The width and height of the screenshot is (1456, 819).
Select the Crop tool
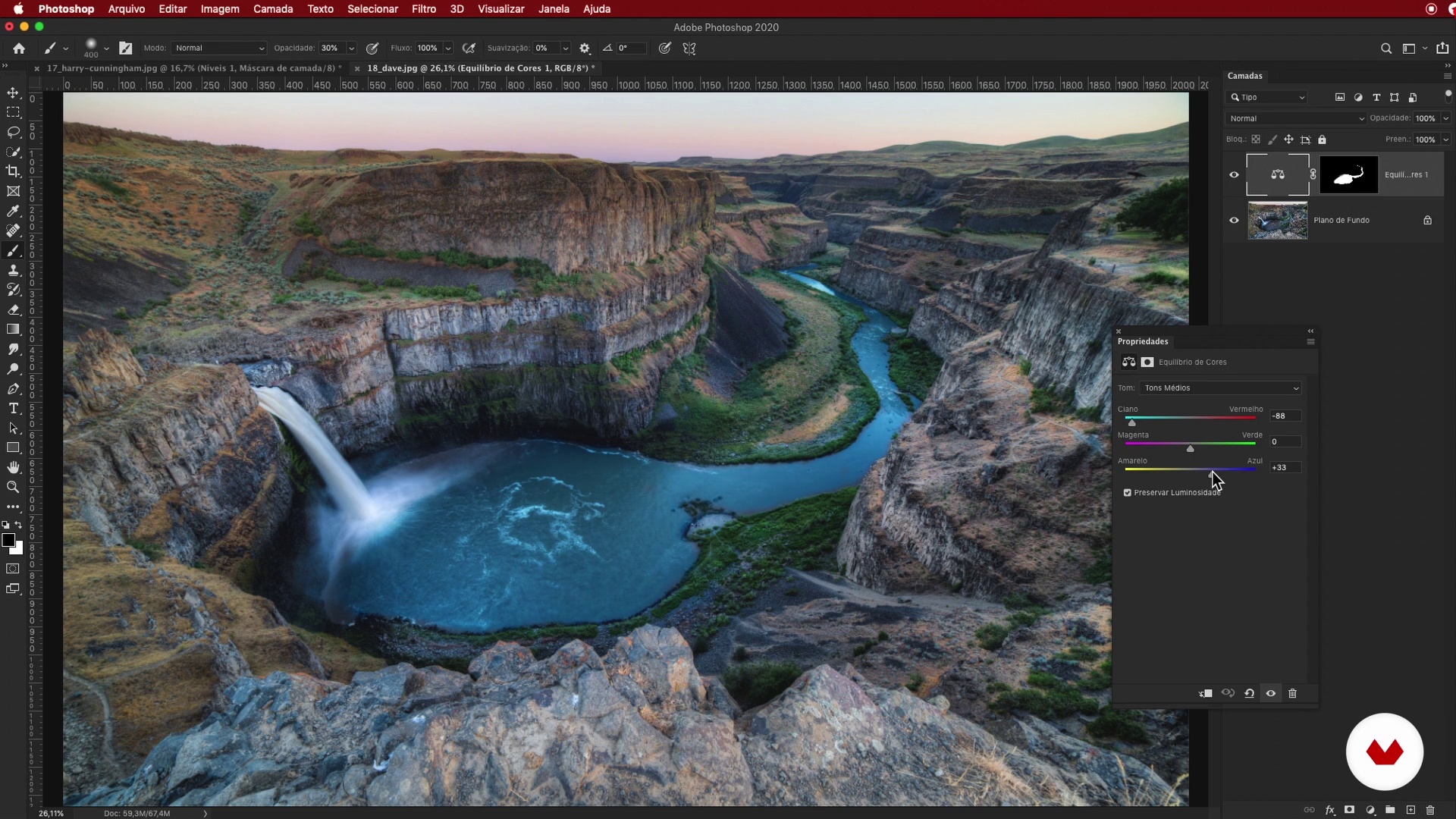[x=13, y=171]
